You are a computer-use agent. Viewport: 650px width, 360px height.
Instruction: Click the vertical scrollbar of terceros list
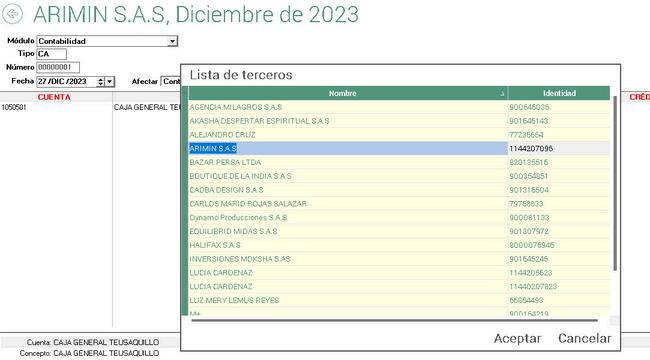pos(615,182)
